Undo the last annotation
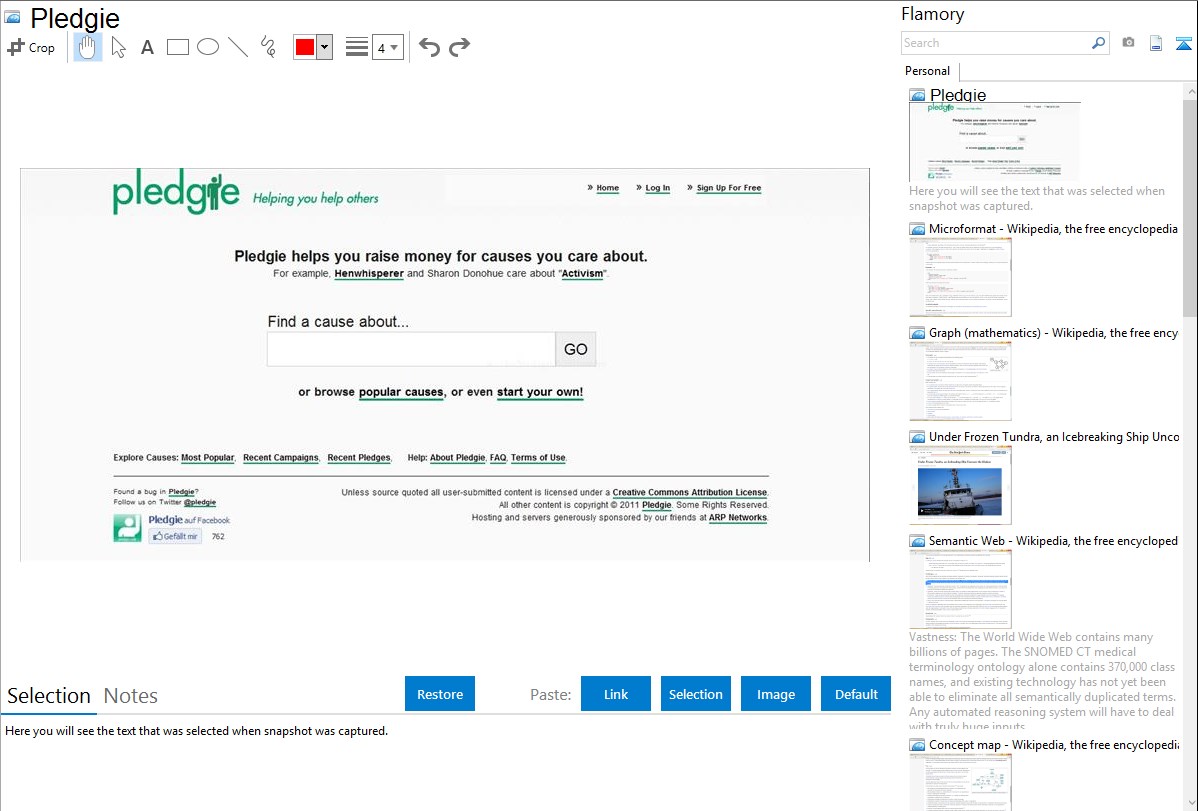Image resolution: width=1198 pixels, height=811 pixels. point(429,47)
